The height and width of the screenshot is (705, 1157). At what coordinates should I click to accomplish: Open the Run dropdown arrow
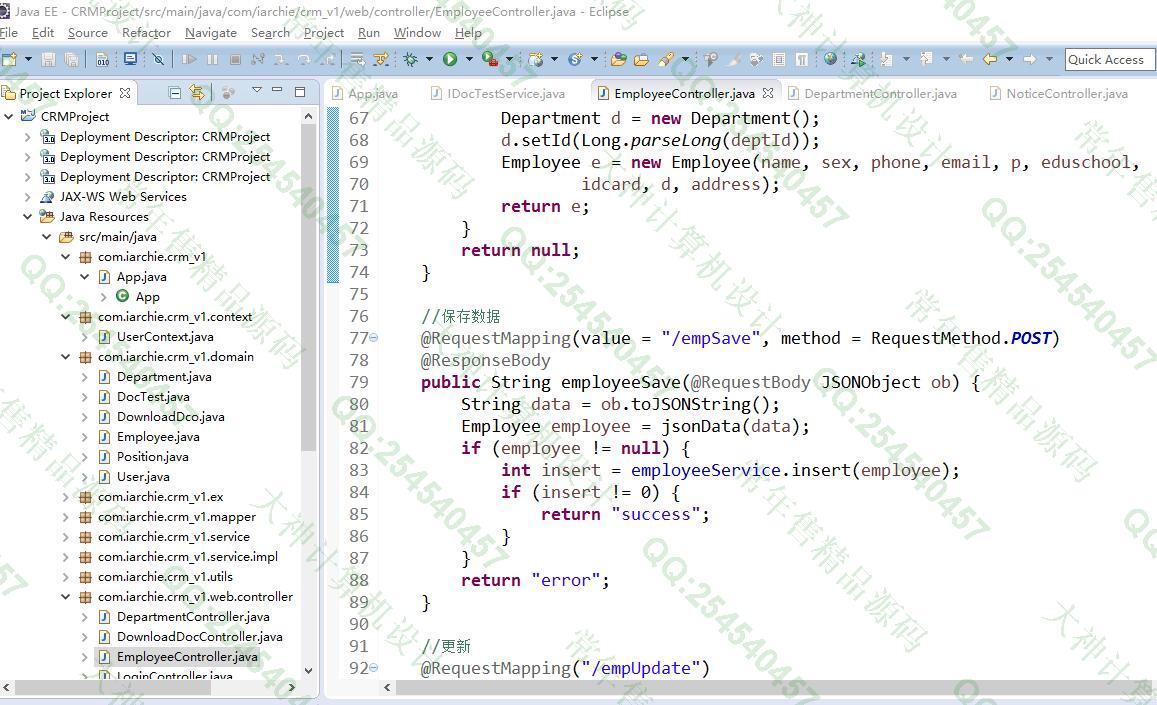(469, 59)
